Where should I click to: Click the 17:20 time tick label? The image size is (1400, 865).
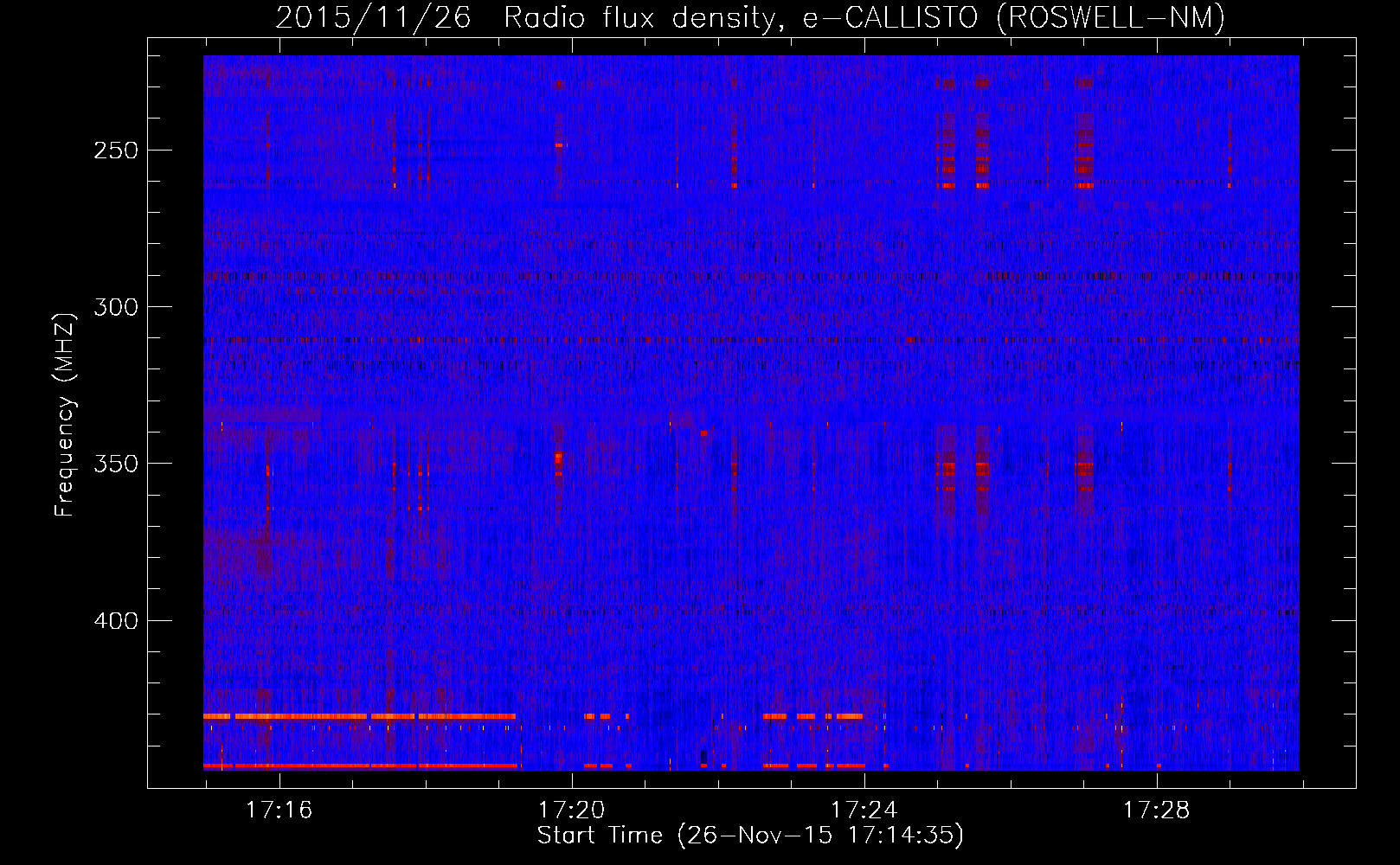pos(571,811)
